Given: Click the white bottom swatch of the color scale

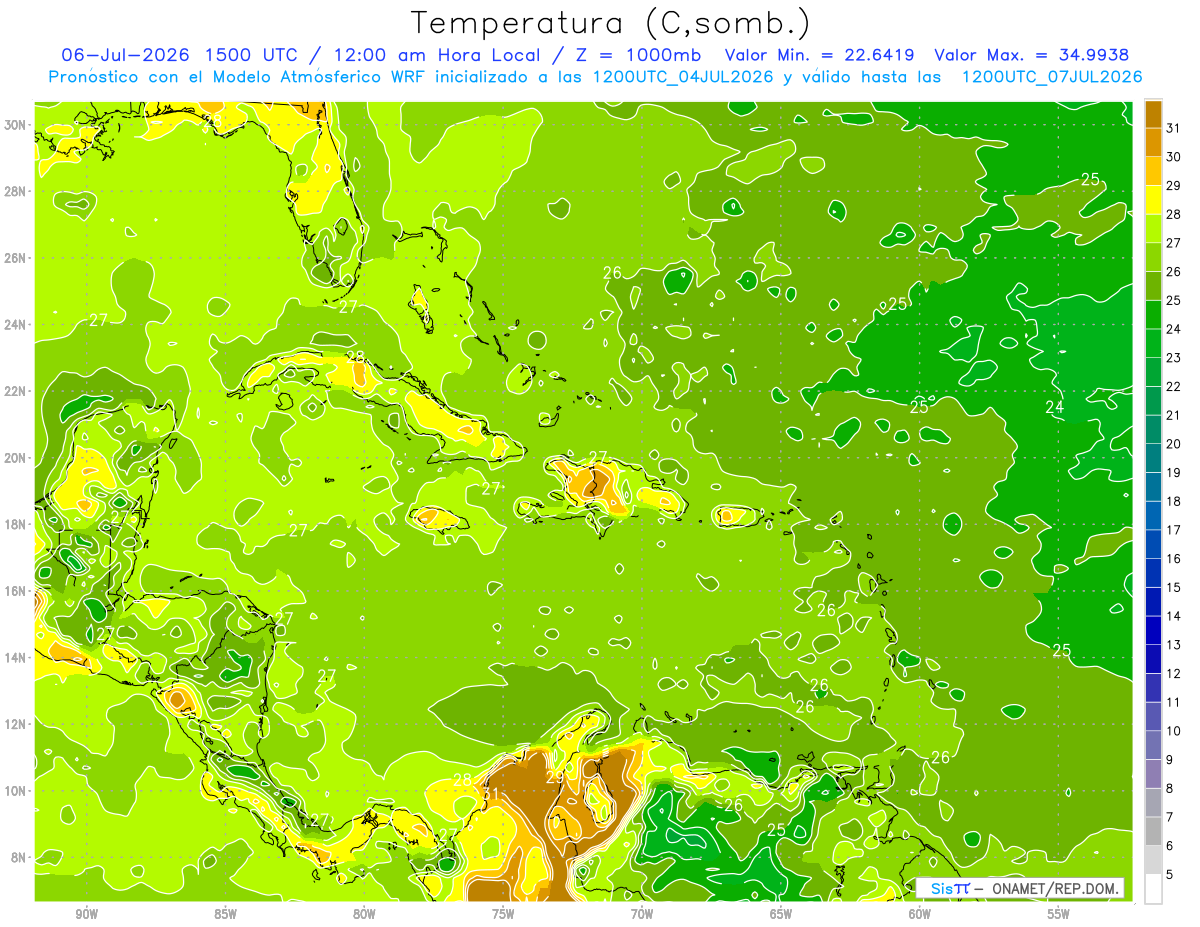Looking at the screenshot, I should click(x=1153, y=889).
